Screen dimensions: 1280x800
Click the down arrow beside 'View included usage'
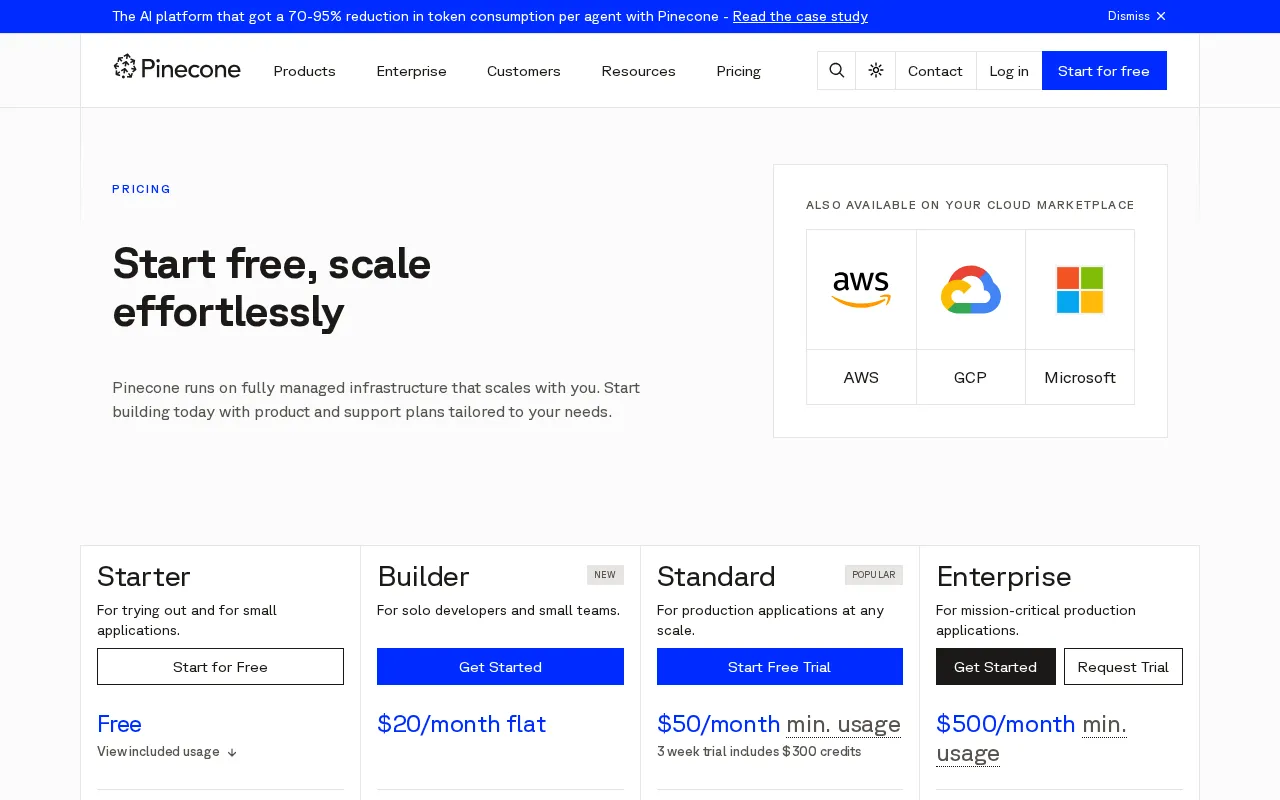pyautogui.click(x=231, y=752)
